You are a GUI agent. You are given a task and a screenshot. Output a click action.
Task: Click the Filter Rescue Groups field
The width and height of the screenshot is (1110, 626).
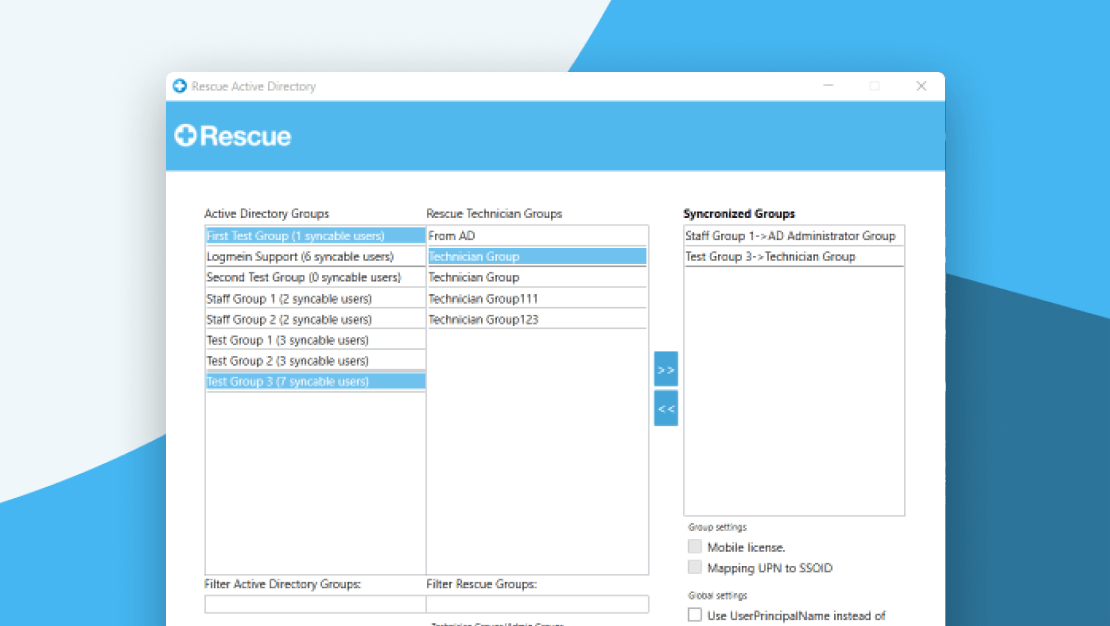pos(537,603)
